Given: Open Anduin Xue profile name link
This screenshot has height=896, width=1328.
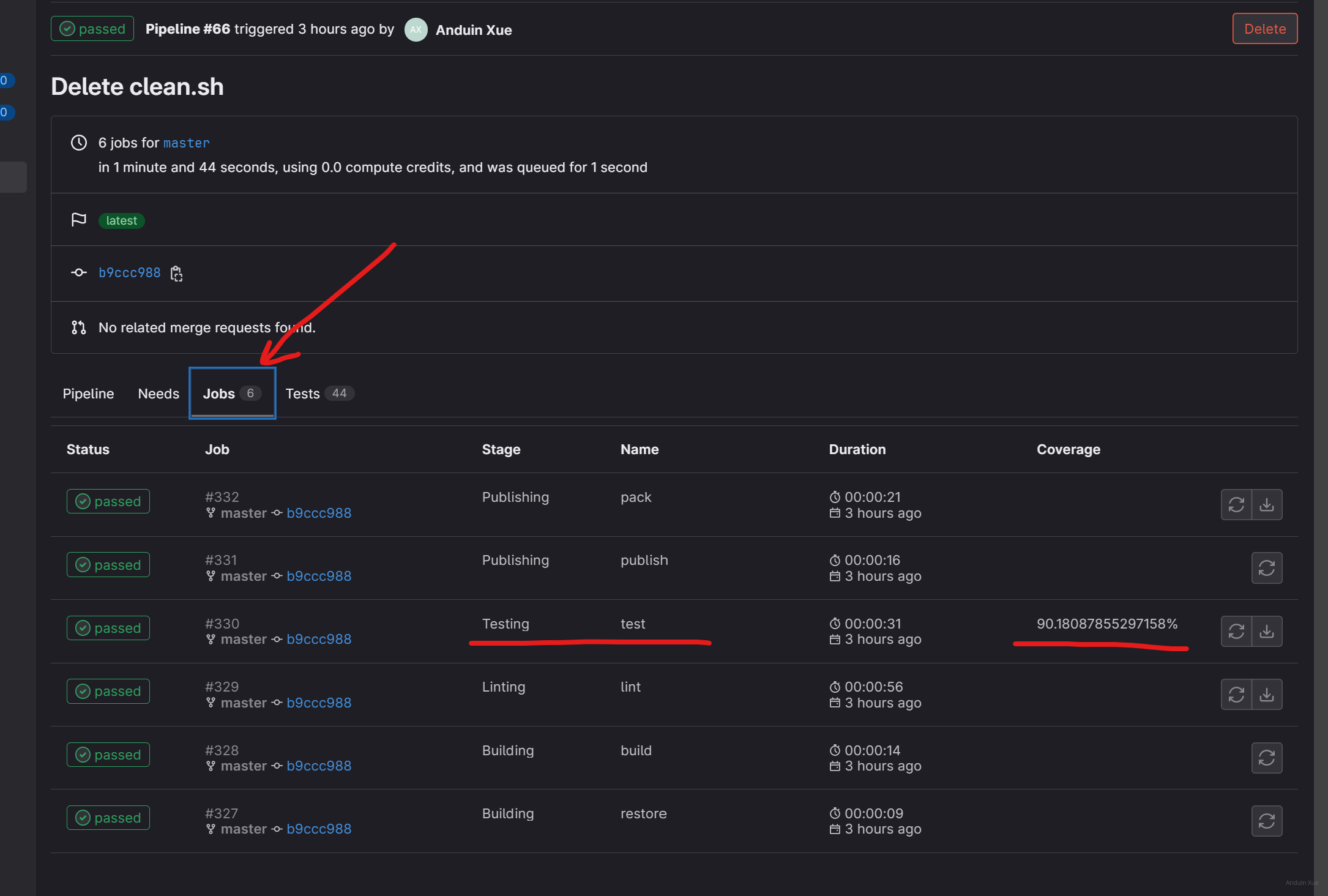Looking at the screenshot, I should click(x=473, y=30).
